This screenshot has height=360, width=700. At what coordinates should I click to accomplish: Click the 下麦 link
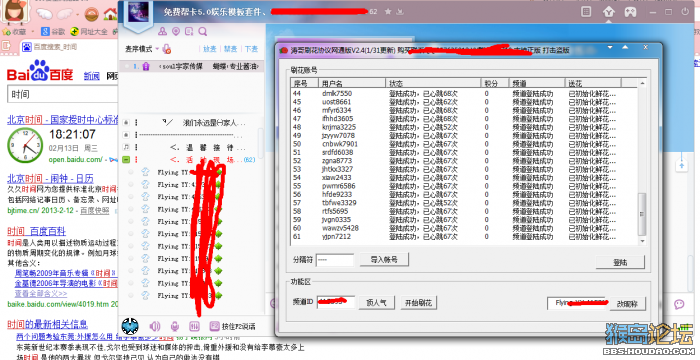click(251, 49)
